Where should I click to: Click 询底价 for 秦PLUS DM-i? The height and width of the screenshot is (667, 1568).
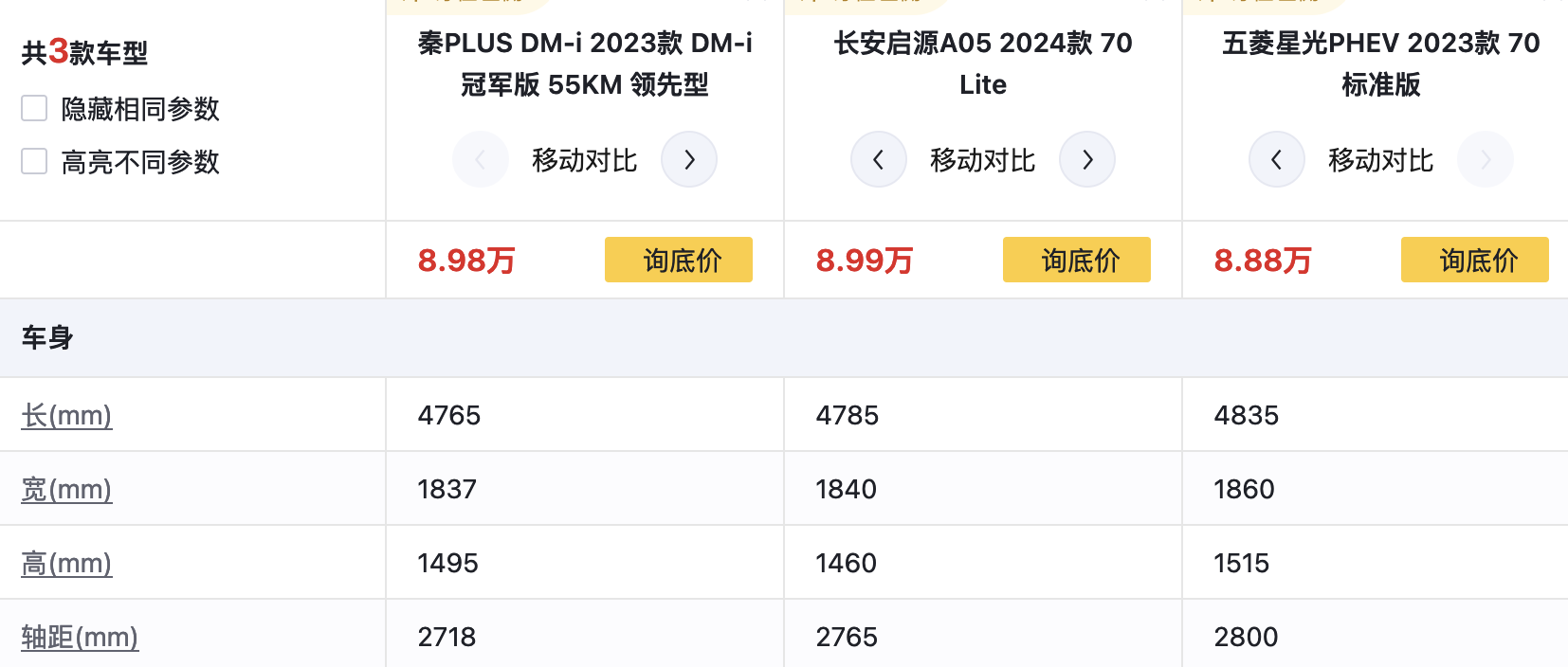click(679, 260)
